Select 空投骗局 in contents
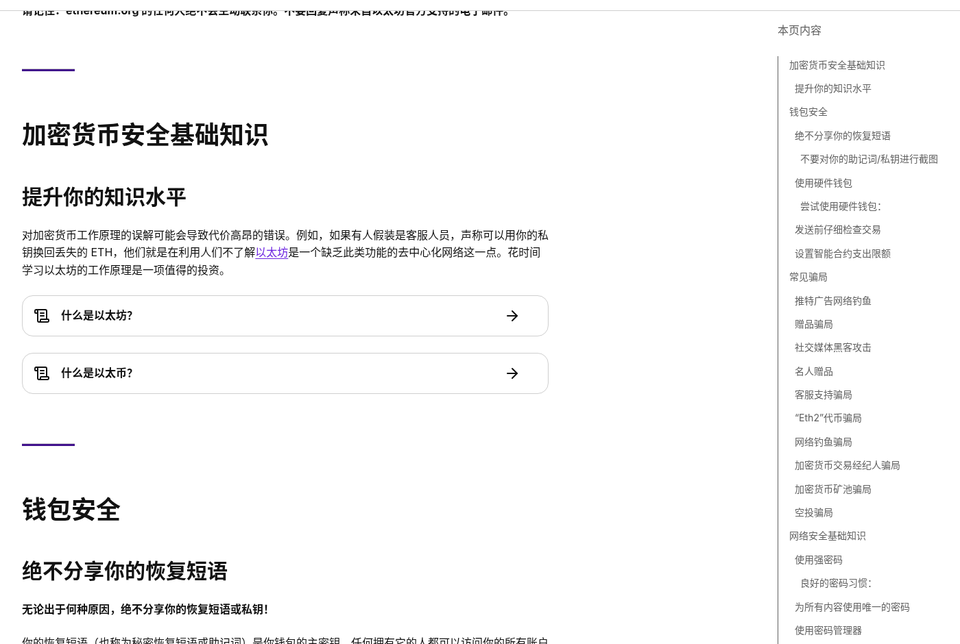The image size is (960, 644). [813, 512]
